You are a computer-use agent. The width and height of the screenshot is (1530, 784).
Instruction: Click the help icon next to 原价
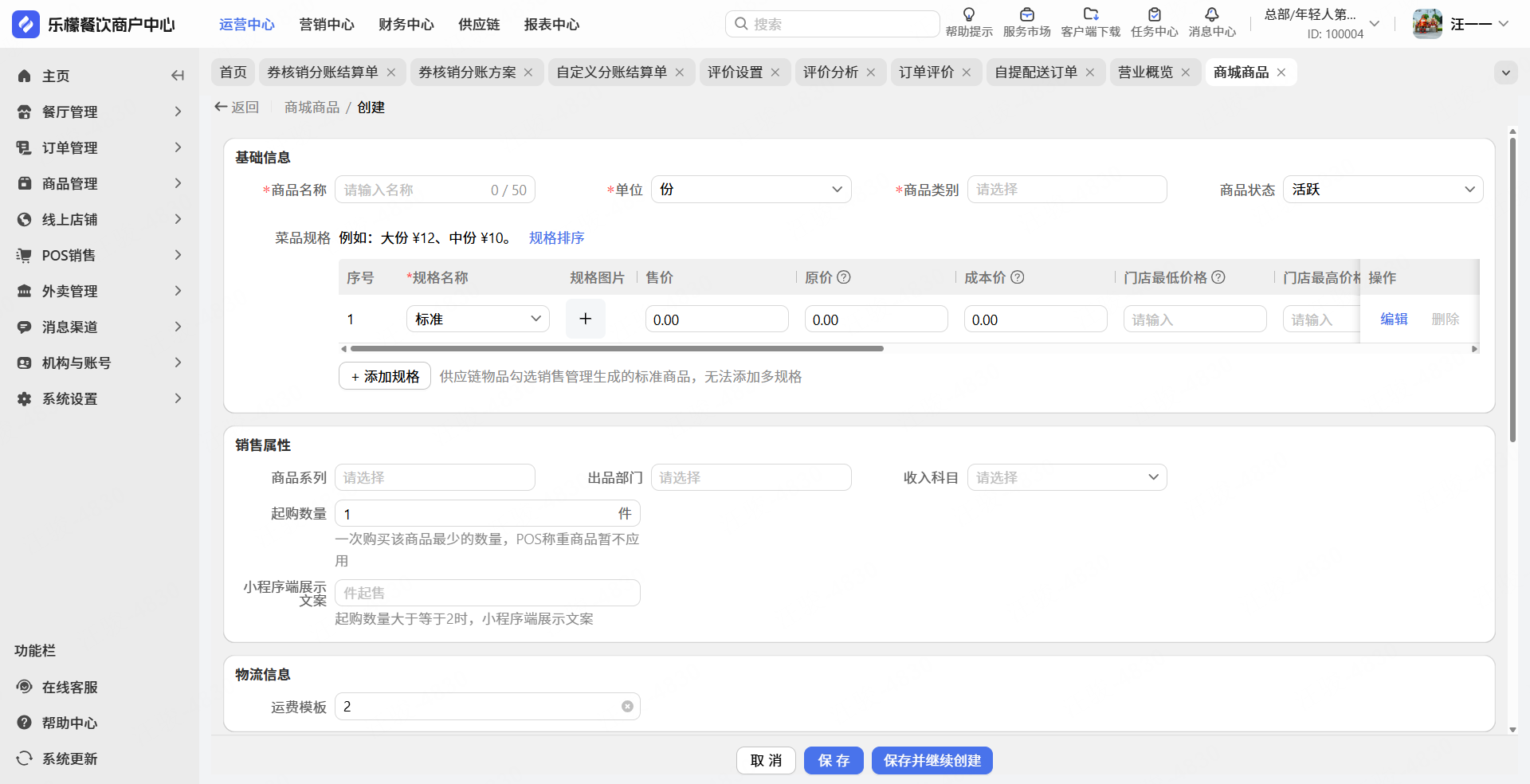(844, 277)
